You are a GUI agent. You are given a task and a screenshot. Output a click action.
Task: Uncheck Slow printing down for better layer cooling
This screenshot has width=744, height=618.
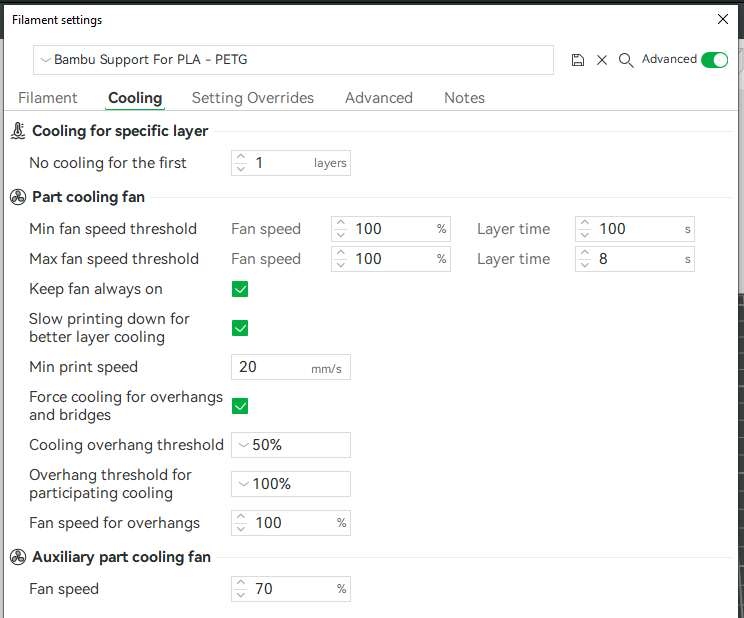pyautogui.click(x=240, y=328)
